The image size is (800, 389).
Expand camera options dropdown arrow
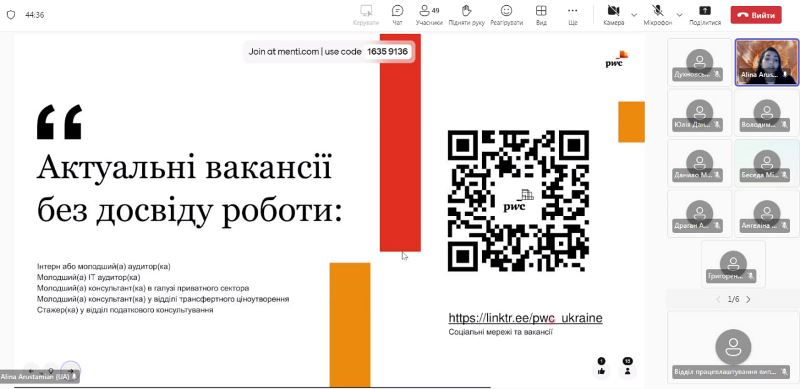pyautogui.click(x=634, y=15)
